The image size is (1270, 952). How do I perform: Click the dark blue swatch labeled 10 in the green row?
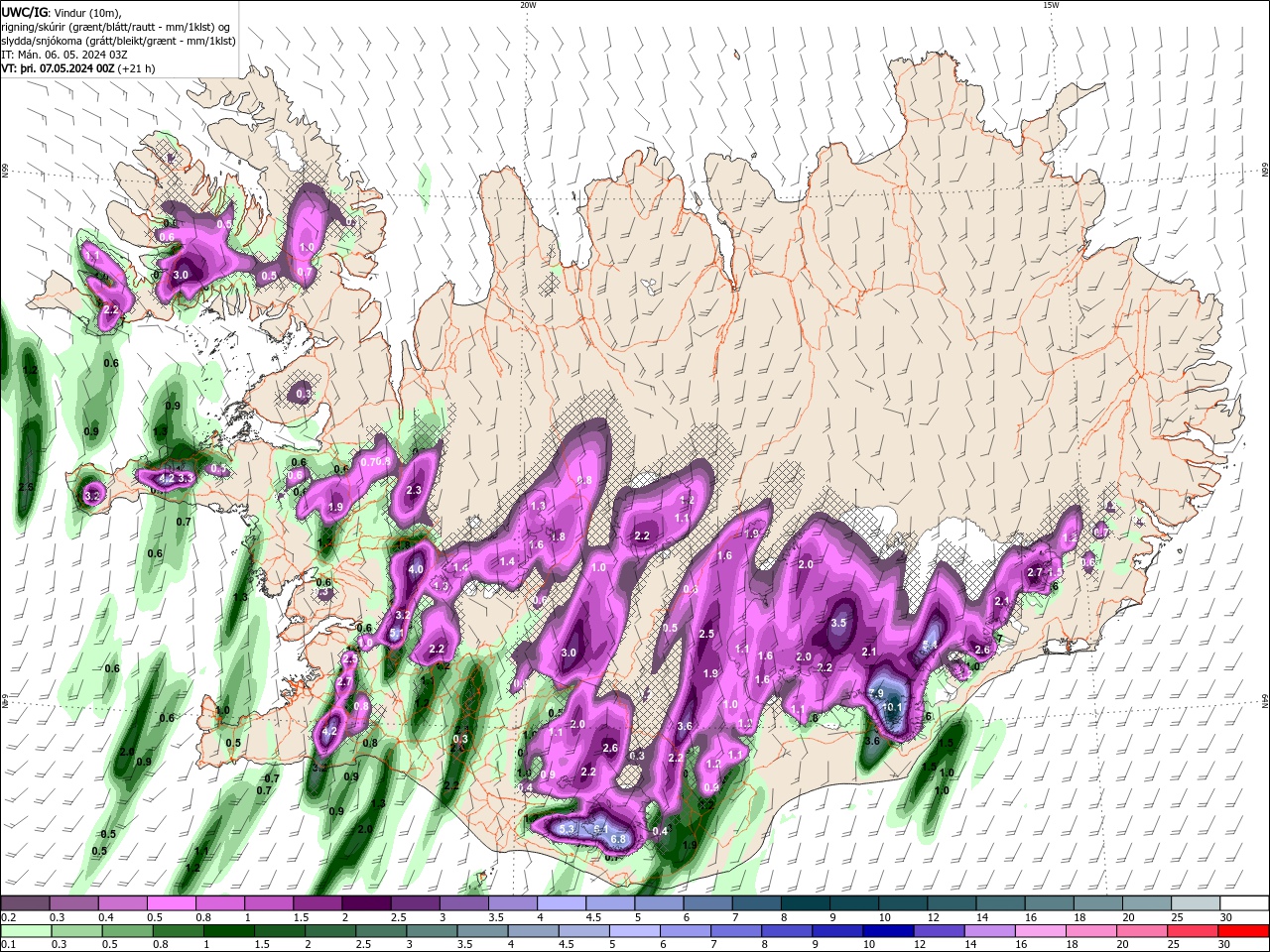888,931
